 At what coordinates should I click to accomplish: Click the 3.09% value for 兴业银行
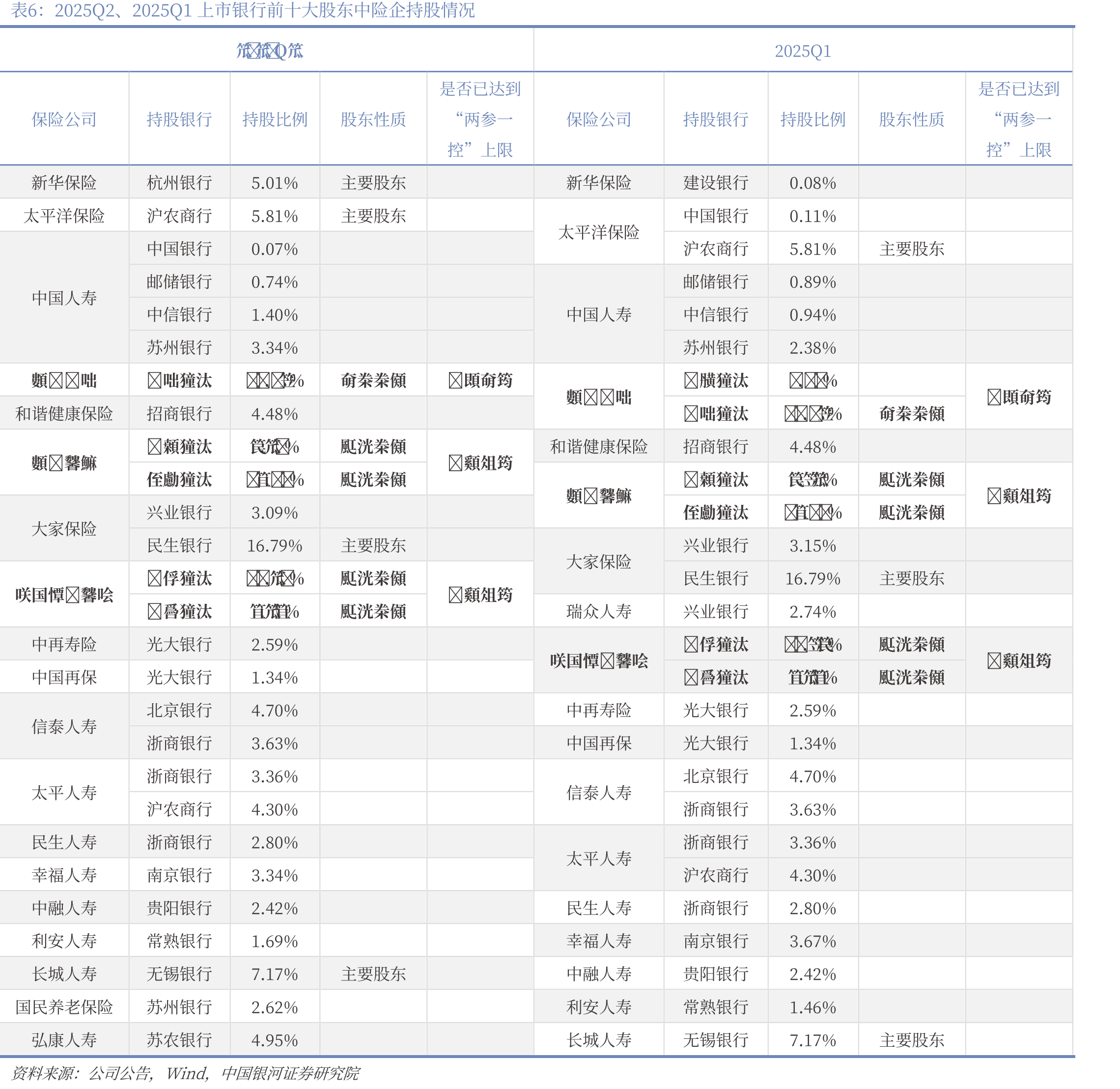pos(275,513)
